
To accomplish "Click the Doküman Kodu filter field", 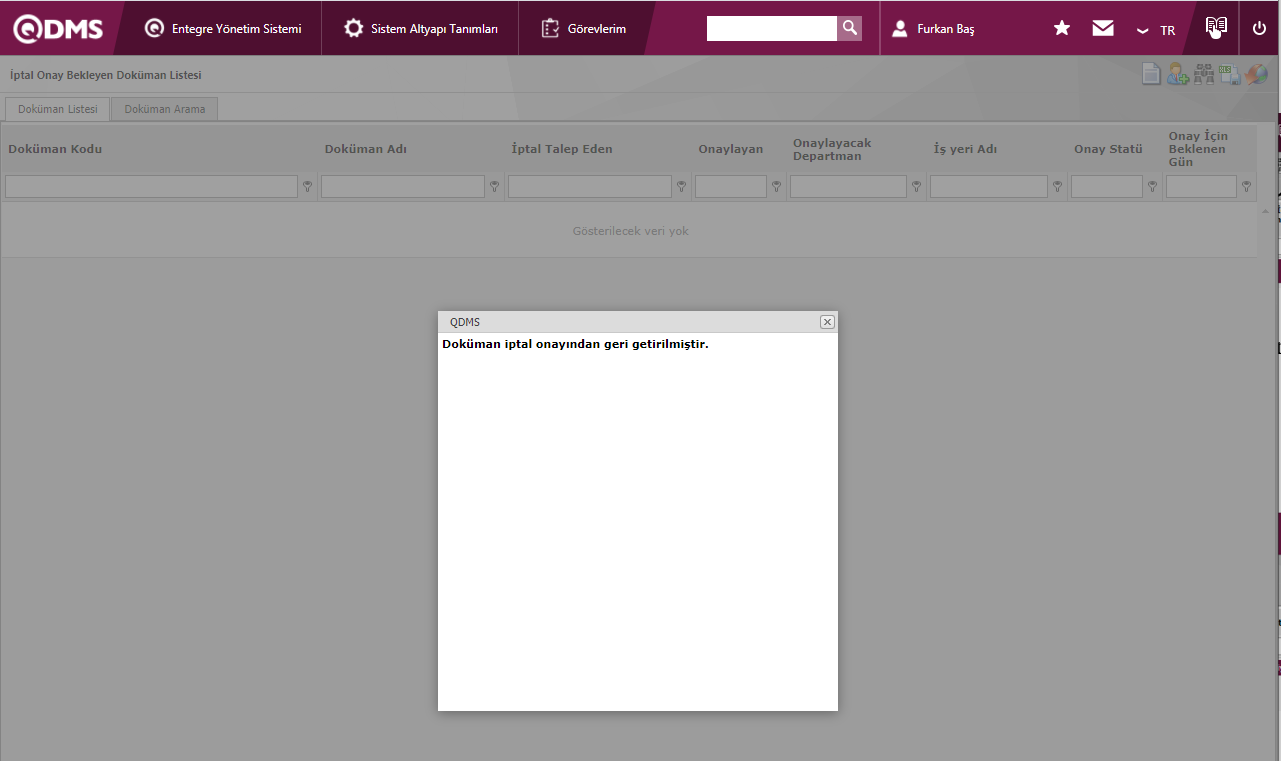I will [x=152, y=186].
